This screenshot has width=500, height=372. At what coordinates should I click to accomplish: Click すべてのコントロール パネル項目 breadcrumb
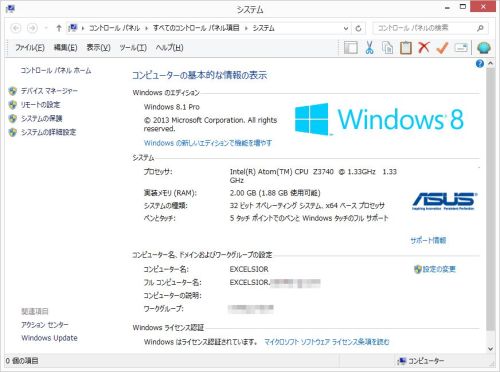pyautogui.click(x=196, y=28)
